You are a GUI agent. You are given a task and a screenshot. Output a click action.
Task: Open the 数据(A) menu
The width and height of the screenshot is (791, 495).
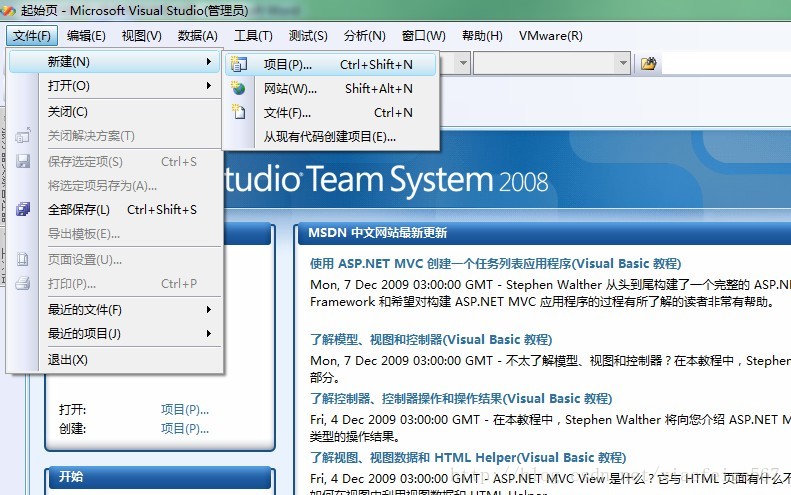pos(198,36)
